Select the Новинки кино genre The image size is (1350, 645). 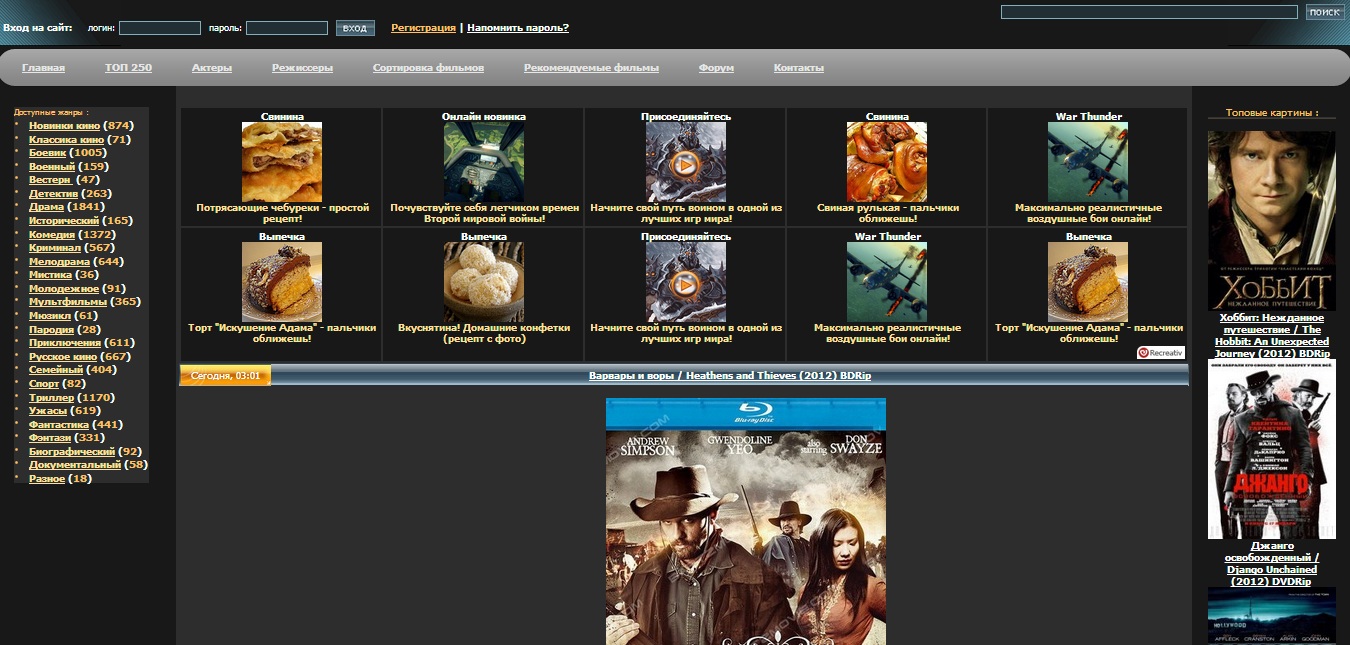coord(64,126)
